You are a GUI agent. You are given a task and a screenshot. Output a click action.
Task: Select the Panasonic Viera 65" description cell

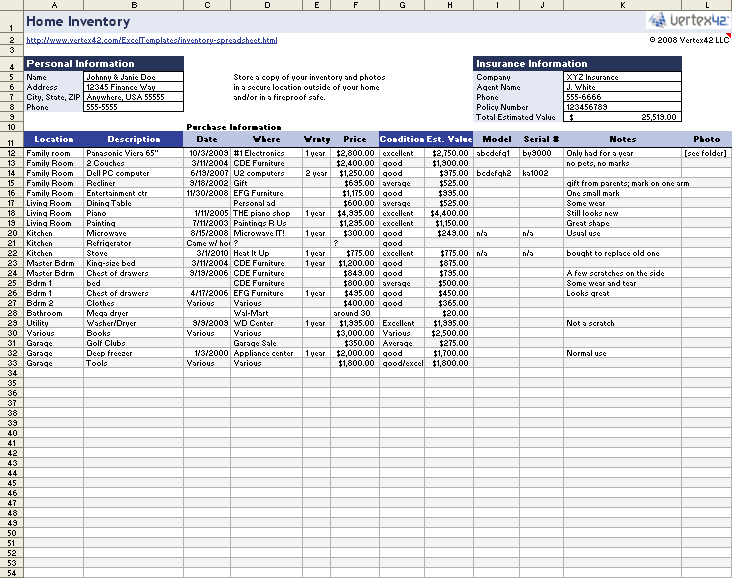click(x=133, y=153)
